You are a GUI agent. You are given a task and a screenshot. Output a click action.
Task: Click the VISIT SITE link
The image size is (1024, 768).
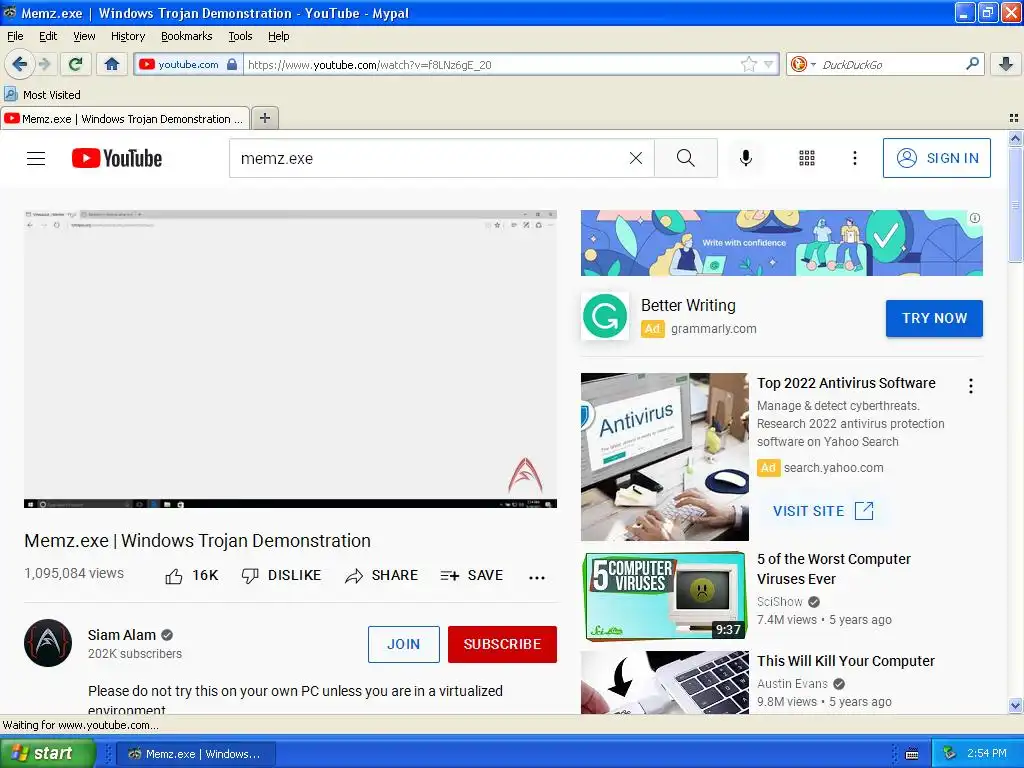823,511
